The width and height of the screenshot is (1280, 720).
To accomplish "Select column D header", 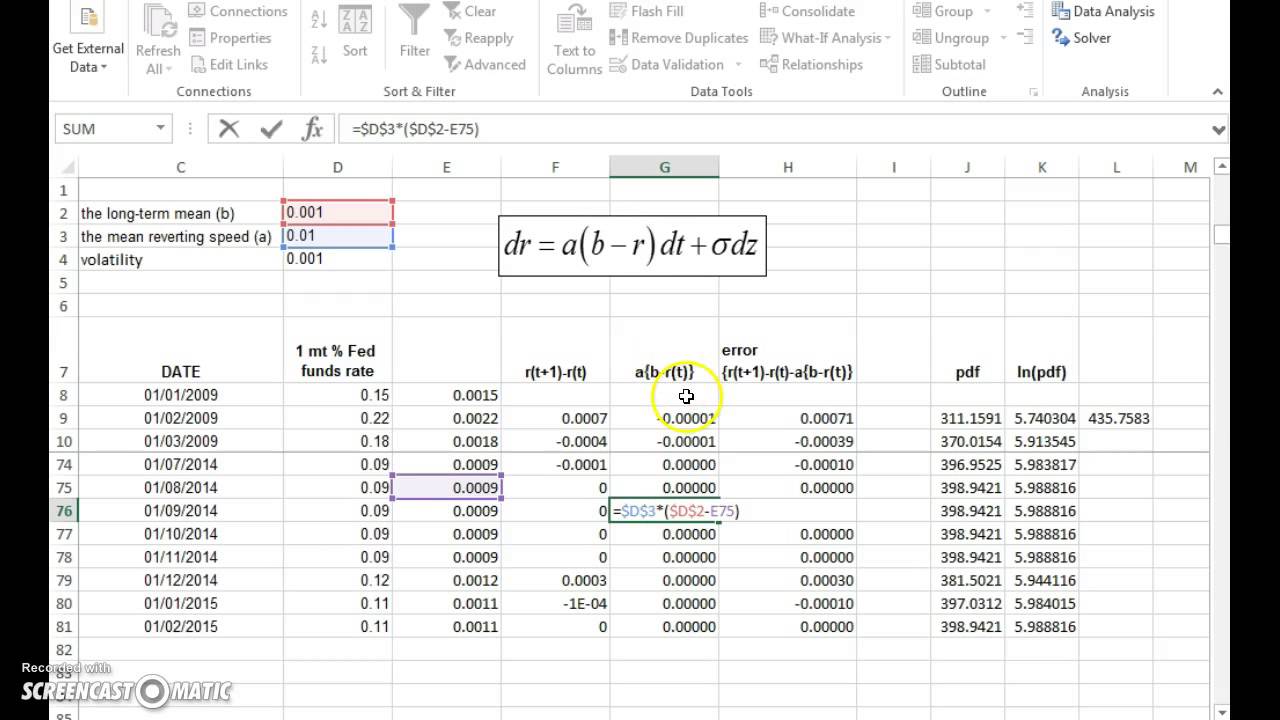I will click(x=337, y=167).
